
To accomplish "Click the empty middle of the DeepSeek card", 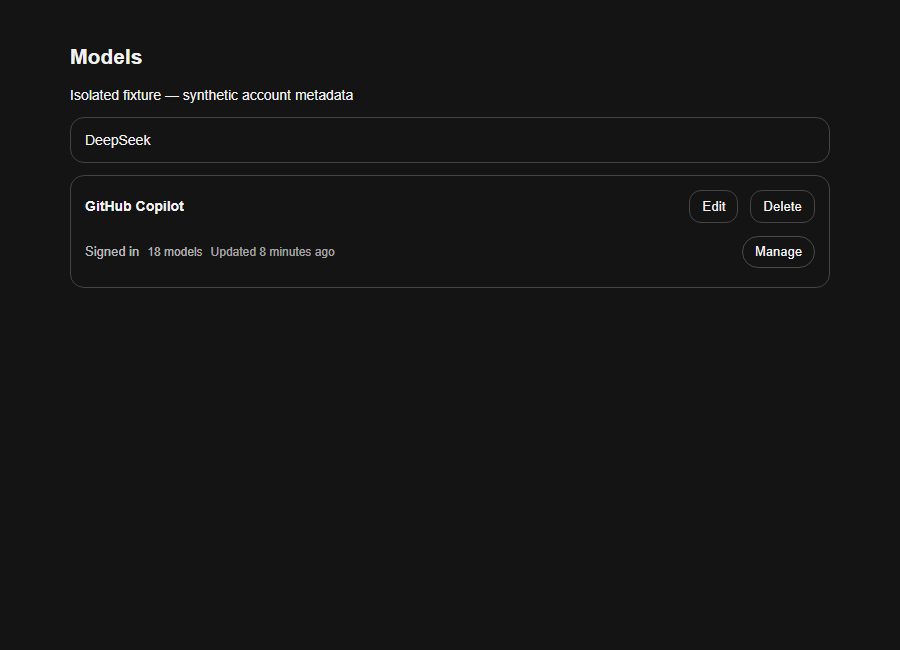I will pyautogui.click(x=459, y=140).
